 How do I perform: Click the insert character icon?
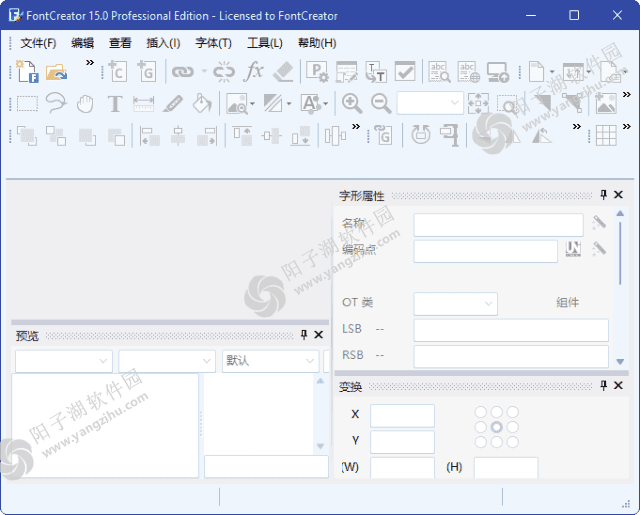118,71
